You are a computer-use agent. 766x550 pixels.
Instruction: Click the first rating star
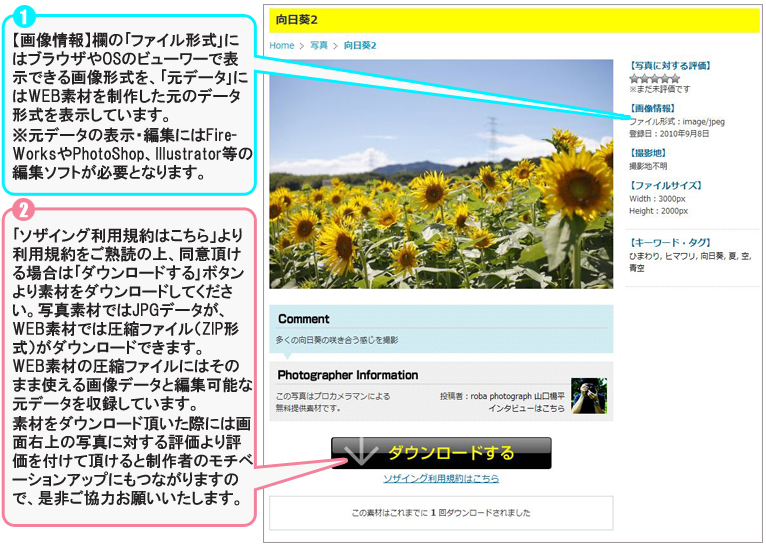point(634,78)
